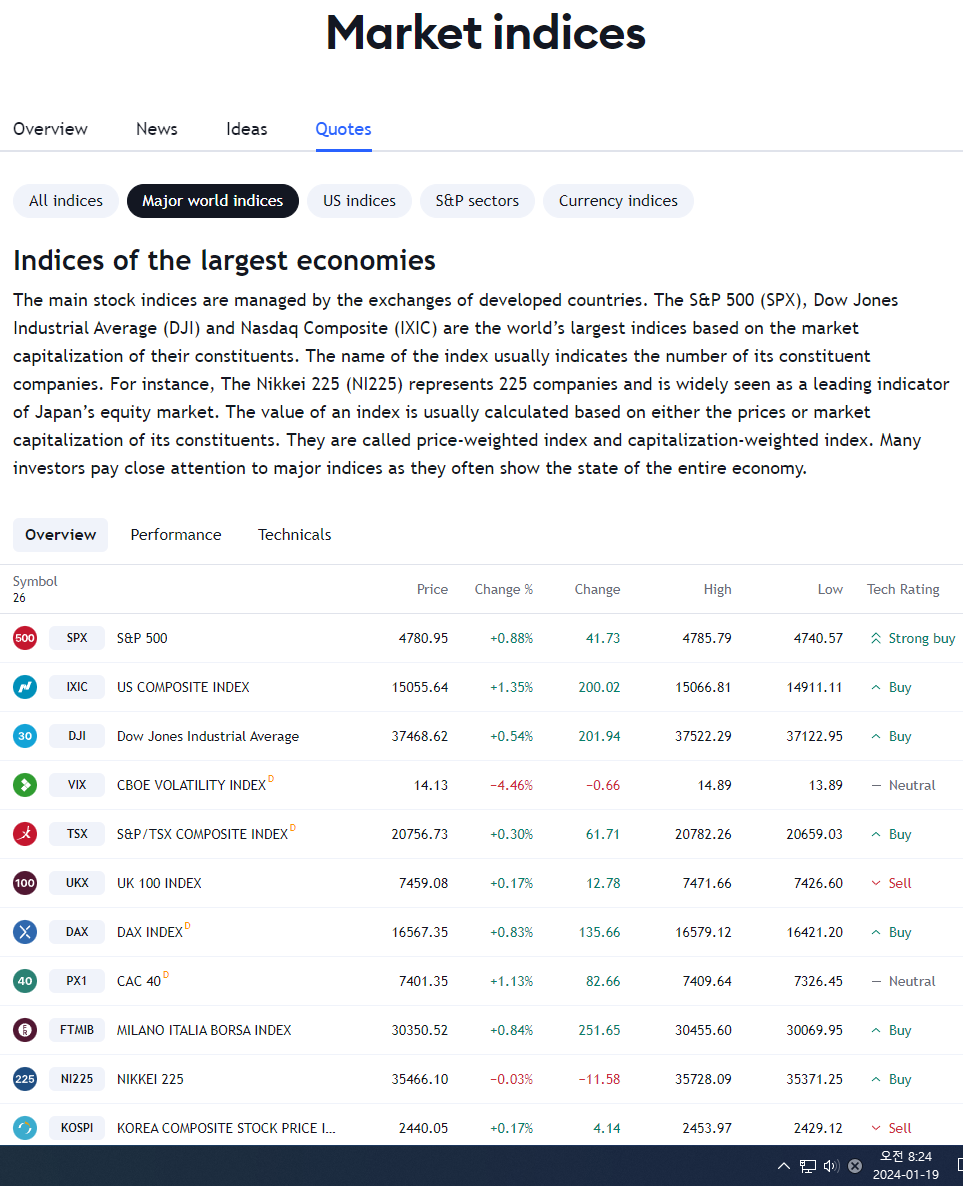Open the PX1 ticker badge

pos(77,981)
